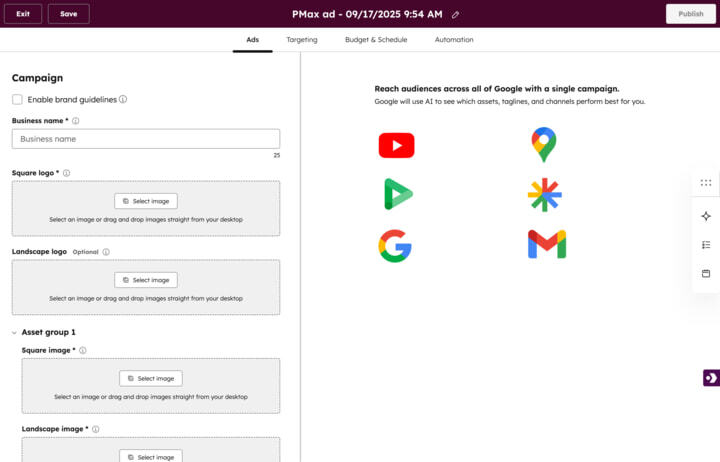This screenshot has width=720, height=462.
Task: Click the 'Optional' label beside Landscape logo
Action: click(85, 252)
